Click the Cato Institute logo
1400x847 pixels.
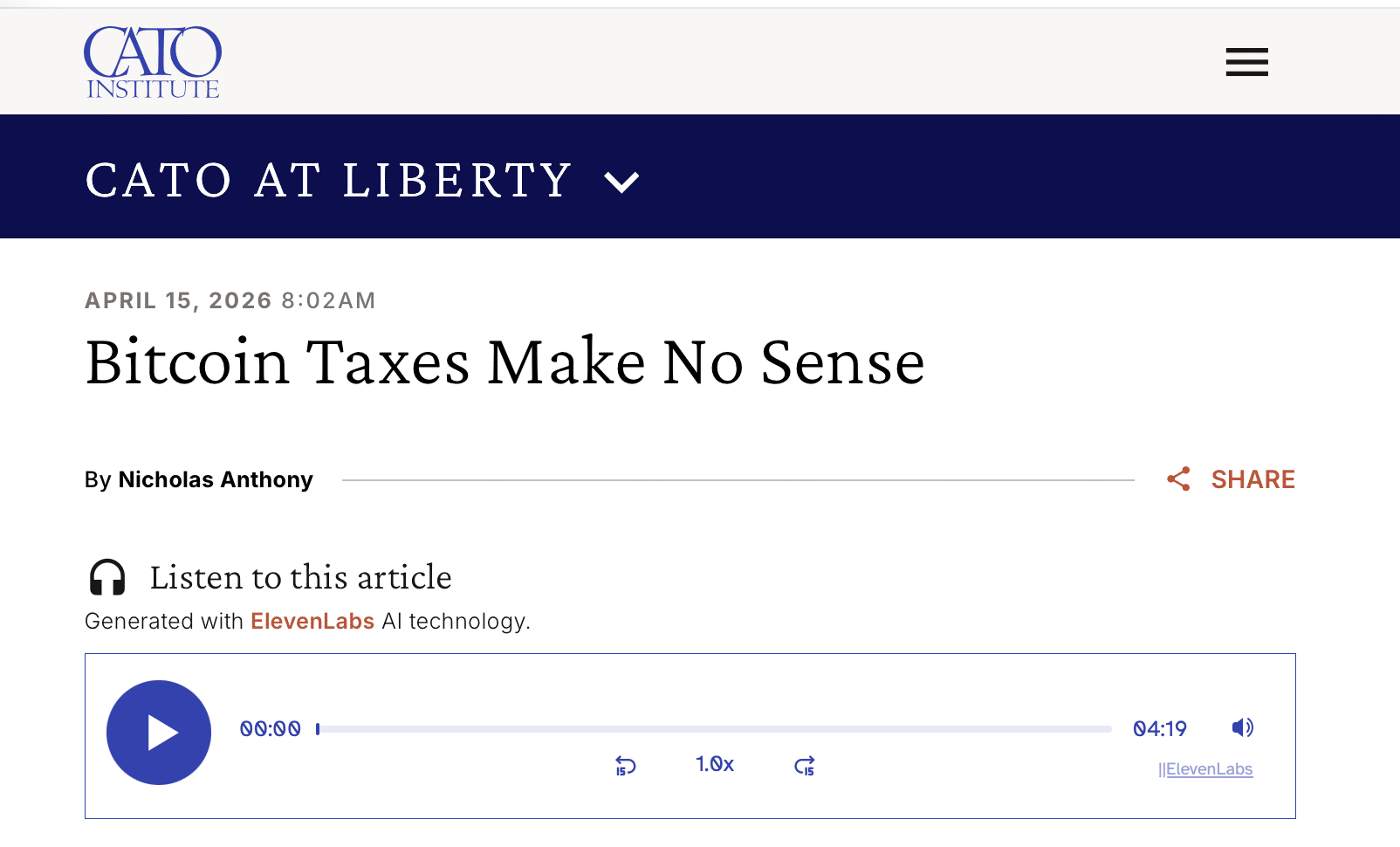(x=153, y=62)
